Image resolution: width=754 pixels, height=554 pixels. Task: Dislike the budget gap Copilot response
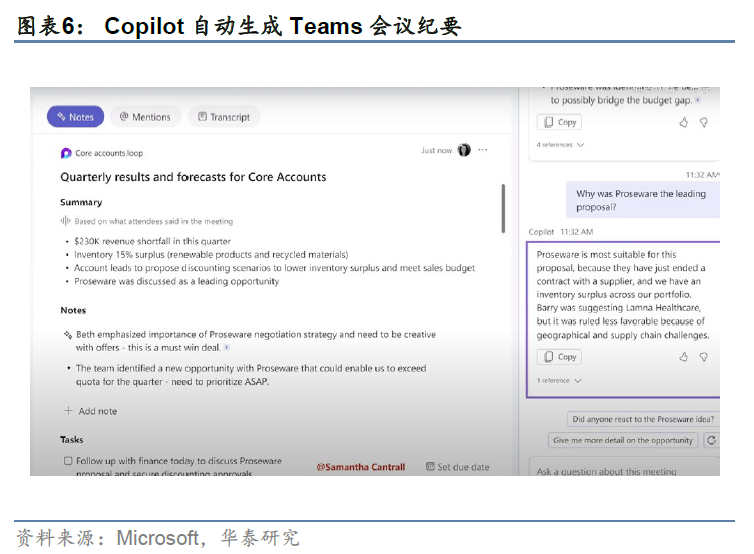704,123
